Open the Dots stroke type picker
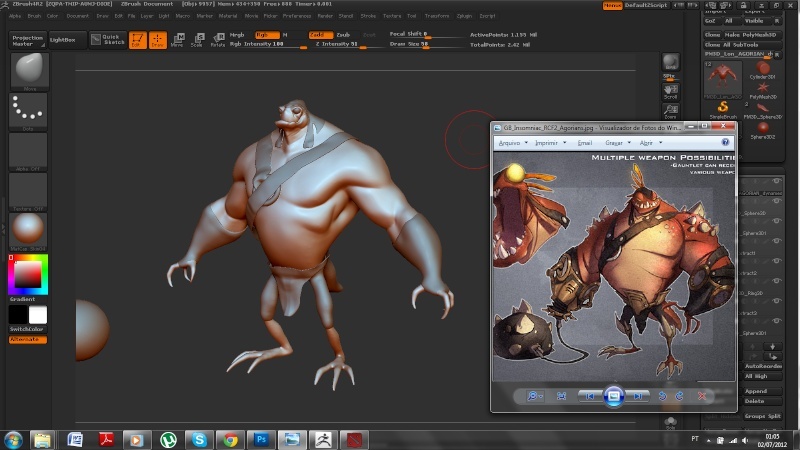 [28, 110]
